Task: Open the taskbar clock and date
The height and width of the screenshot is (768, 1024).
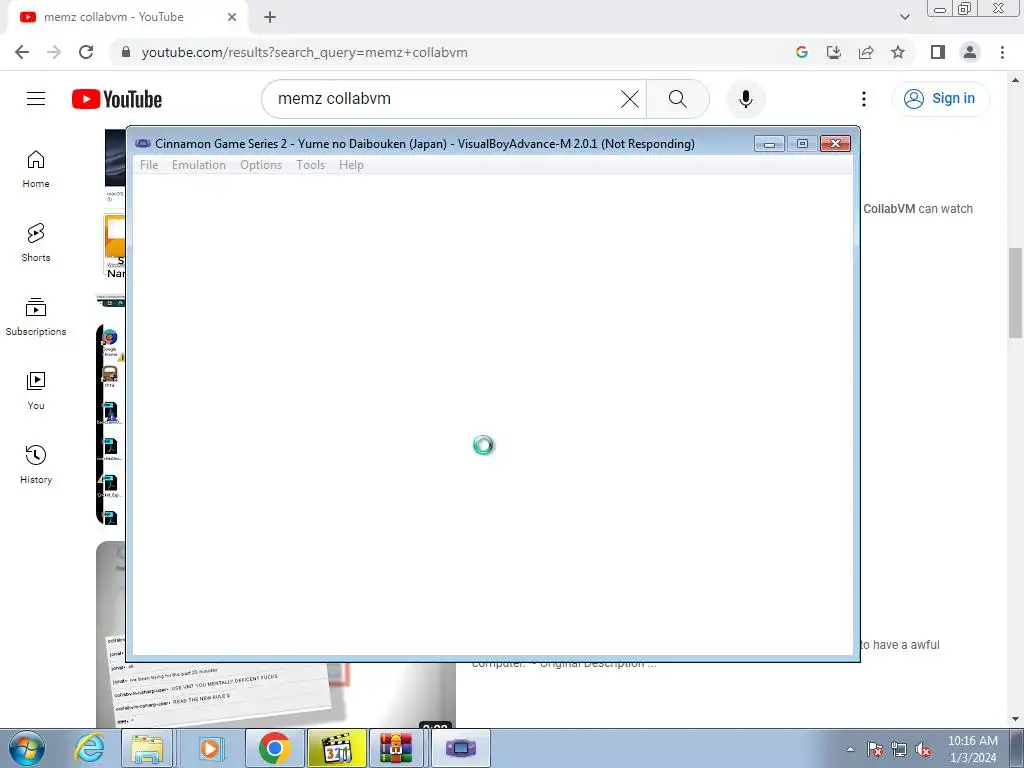Action: 972,749
